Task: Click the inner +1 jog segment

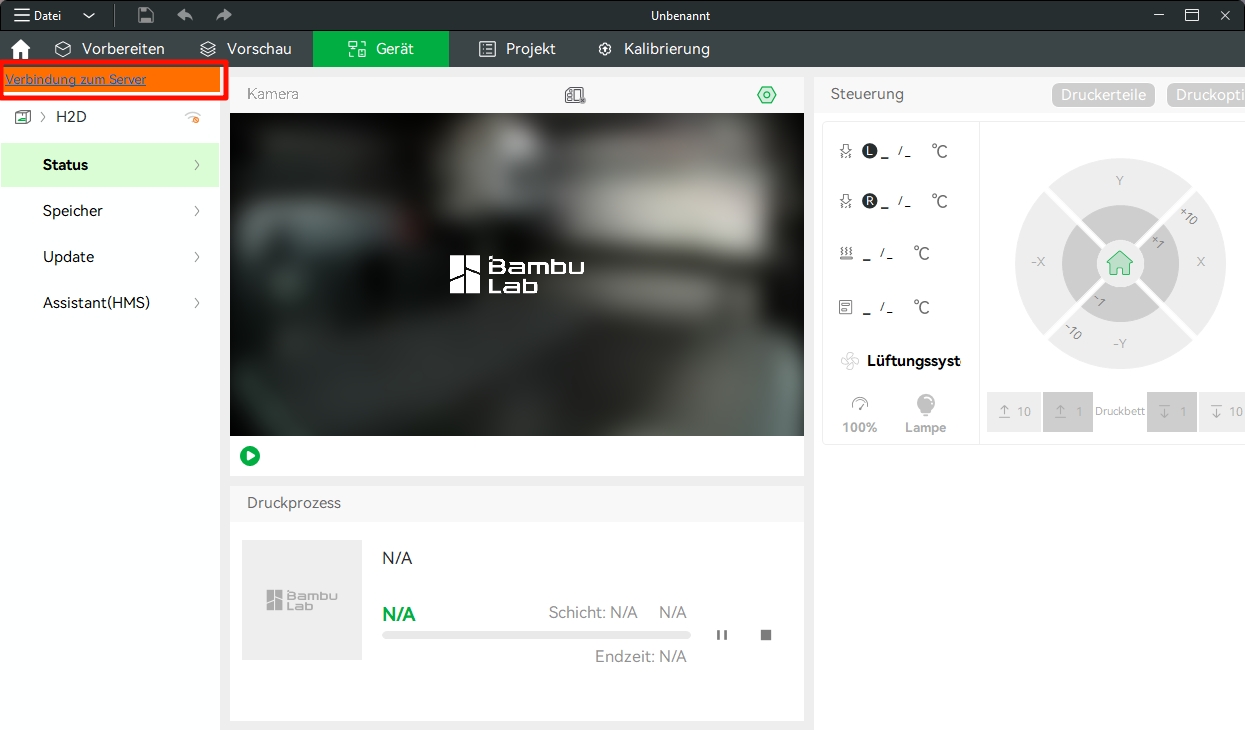Action: coord(1157,243)
